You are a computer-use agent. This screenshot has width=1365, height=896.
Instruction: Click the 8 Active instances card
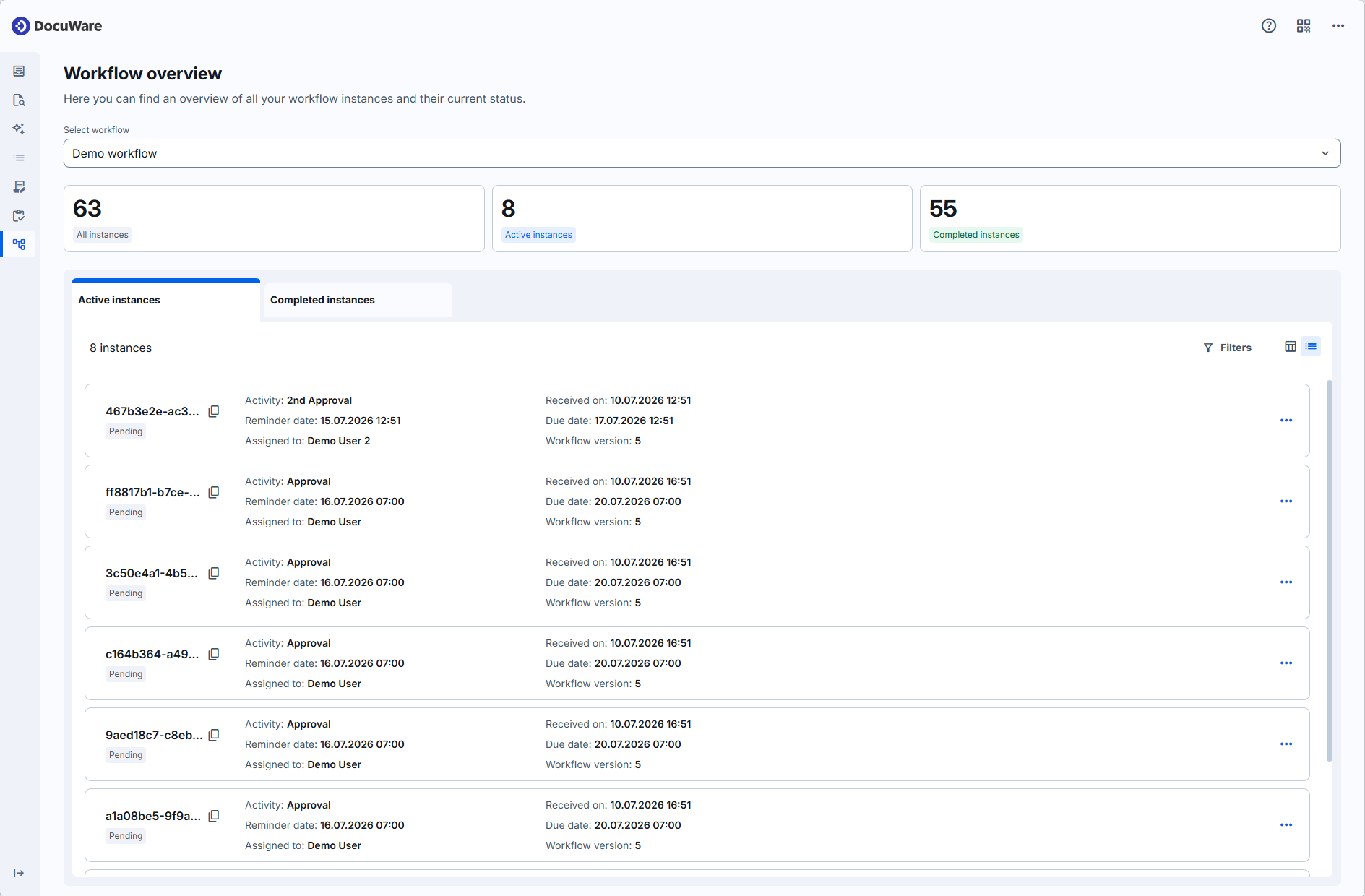click(x=702, y=219)
